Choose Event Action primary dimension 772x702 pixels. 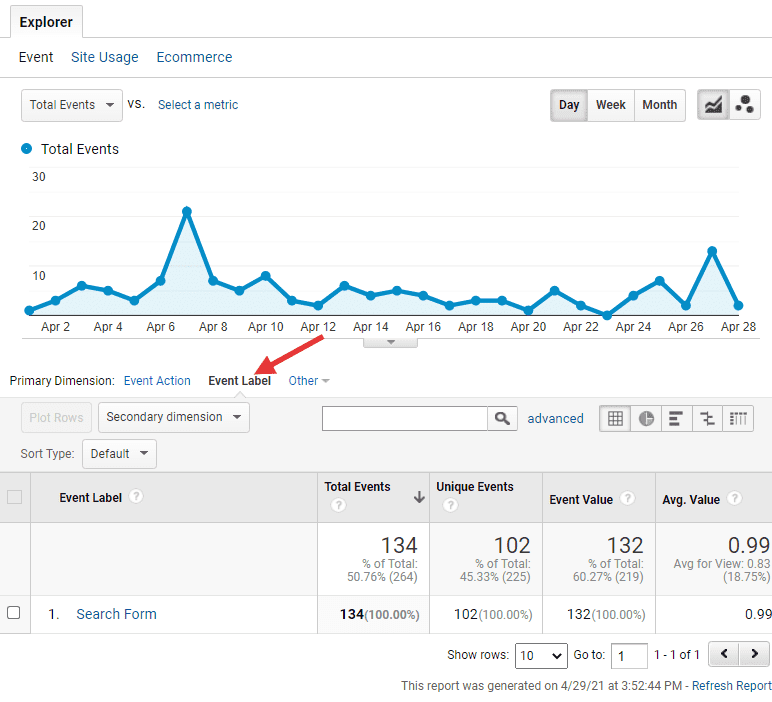(157, 381)
